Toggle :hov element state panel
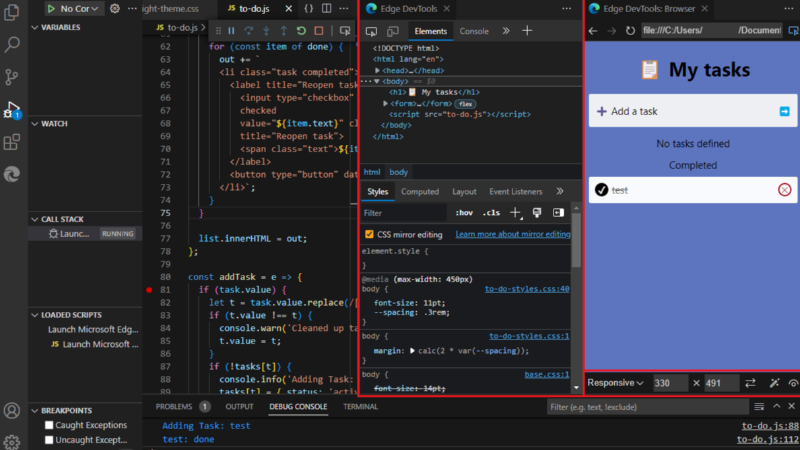800x450 pixels. (464, 213)
